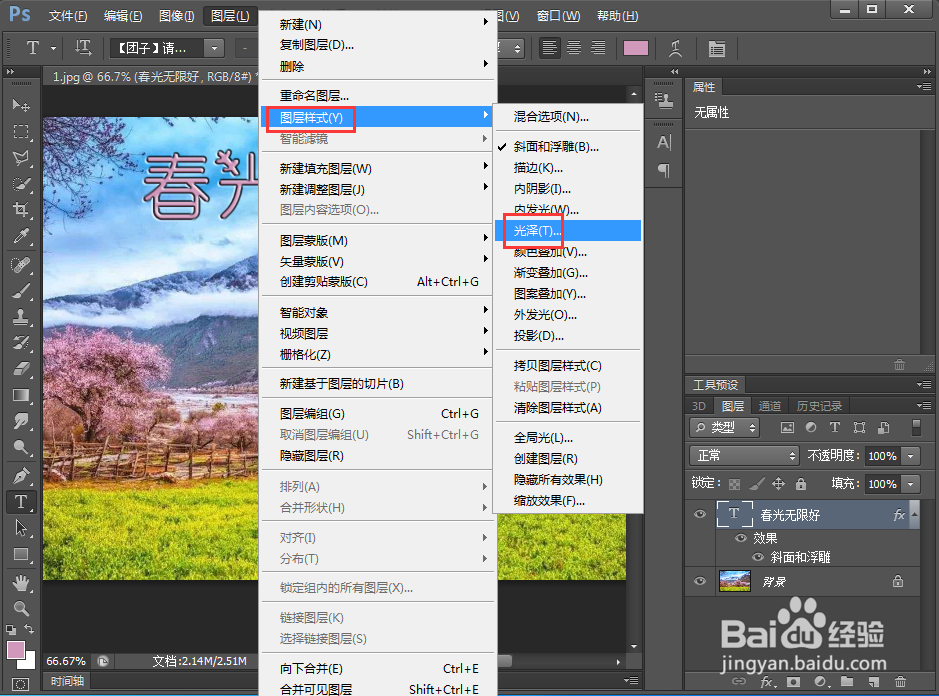The width and height of the screenshot is (939, 696).
Task: Click the add layer mask button
Action: tap(793, 681)
